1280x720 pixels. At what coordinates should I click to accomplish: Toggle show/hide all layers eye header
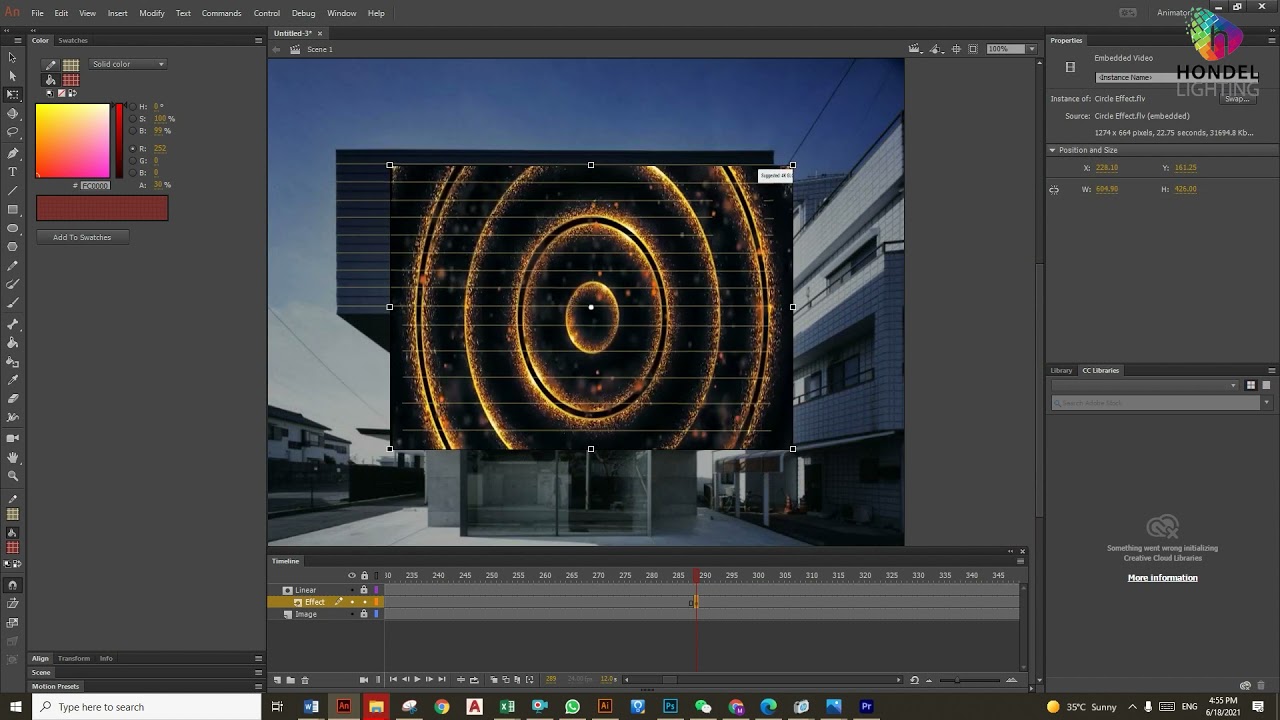pos(351,575)
